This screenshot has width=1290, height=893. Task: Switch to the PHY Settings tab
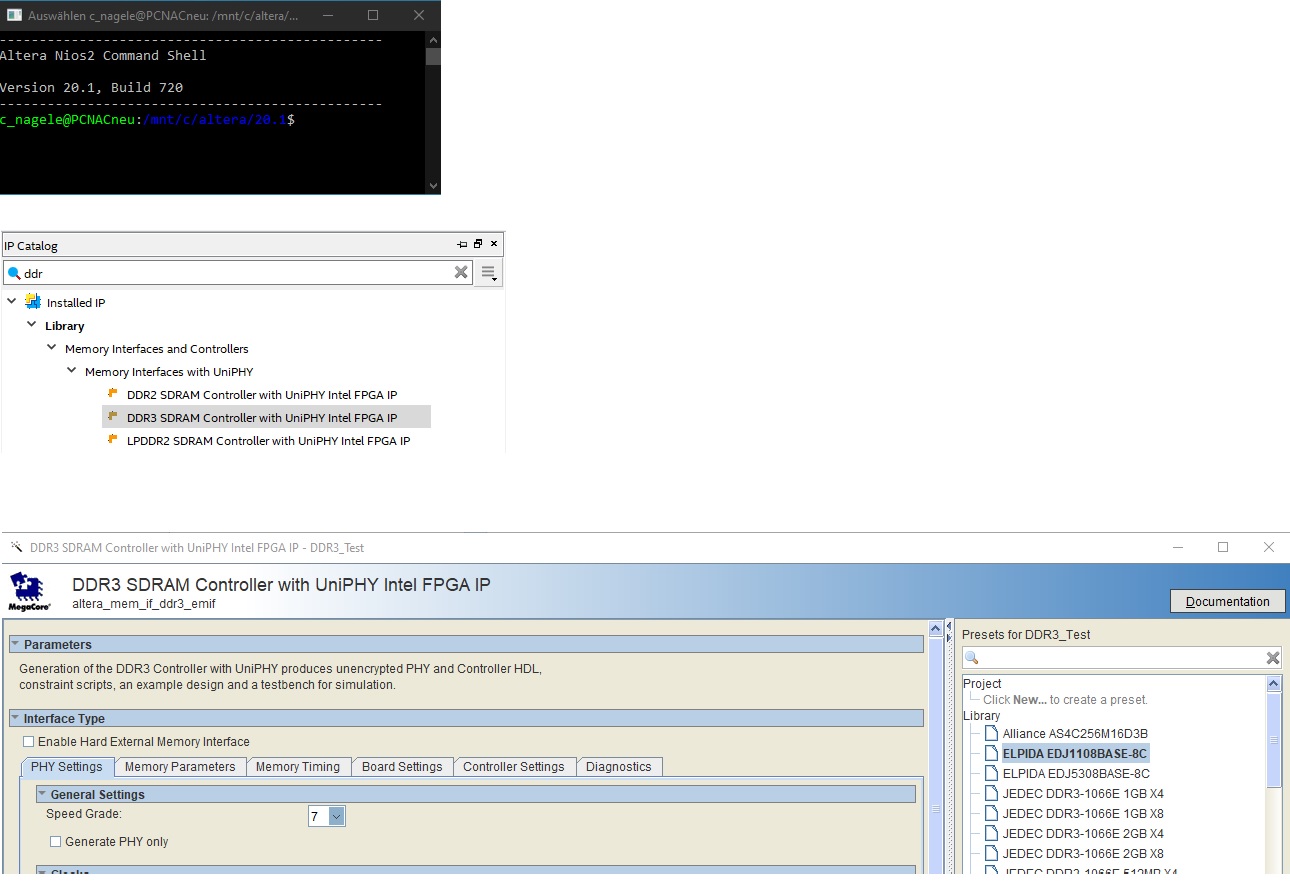[67, 767]
